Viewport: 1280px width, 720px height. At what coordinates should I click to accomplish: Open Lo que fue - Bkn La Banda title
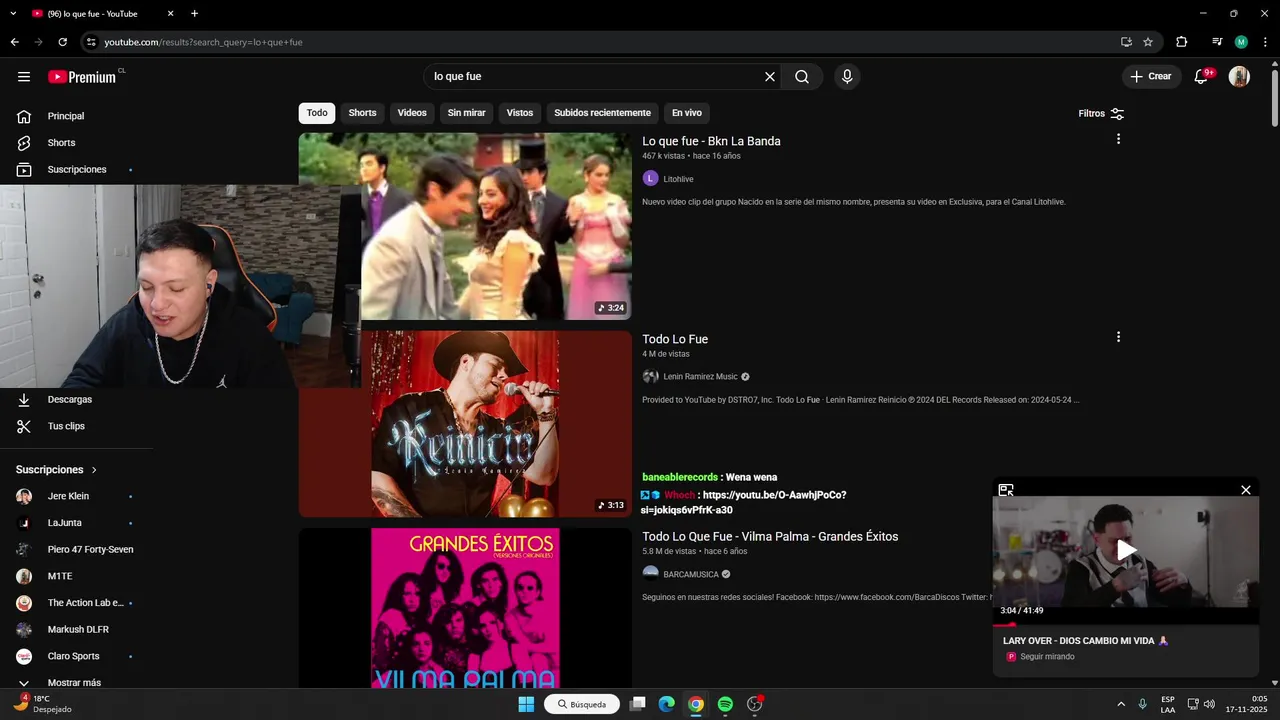[x=711, y=141]
